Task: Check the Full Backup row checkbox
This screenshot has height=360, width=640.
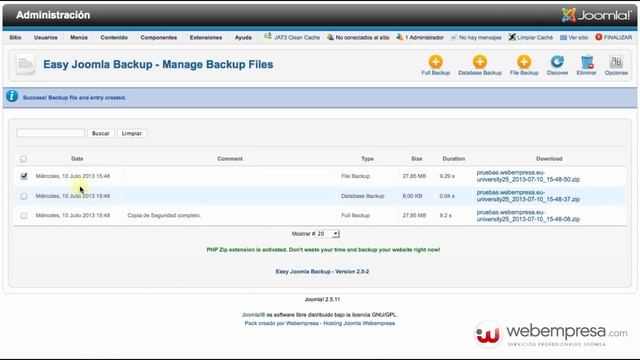Action: (x=24, y=216)
